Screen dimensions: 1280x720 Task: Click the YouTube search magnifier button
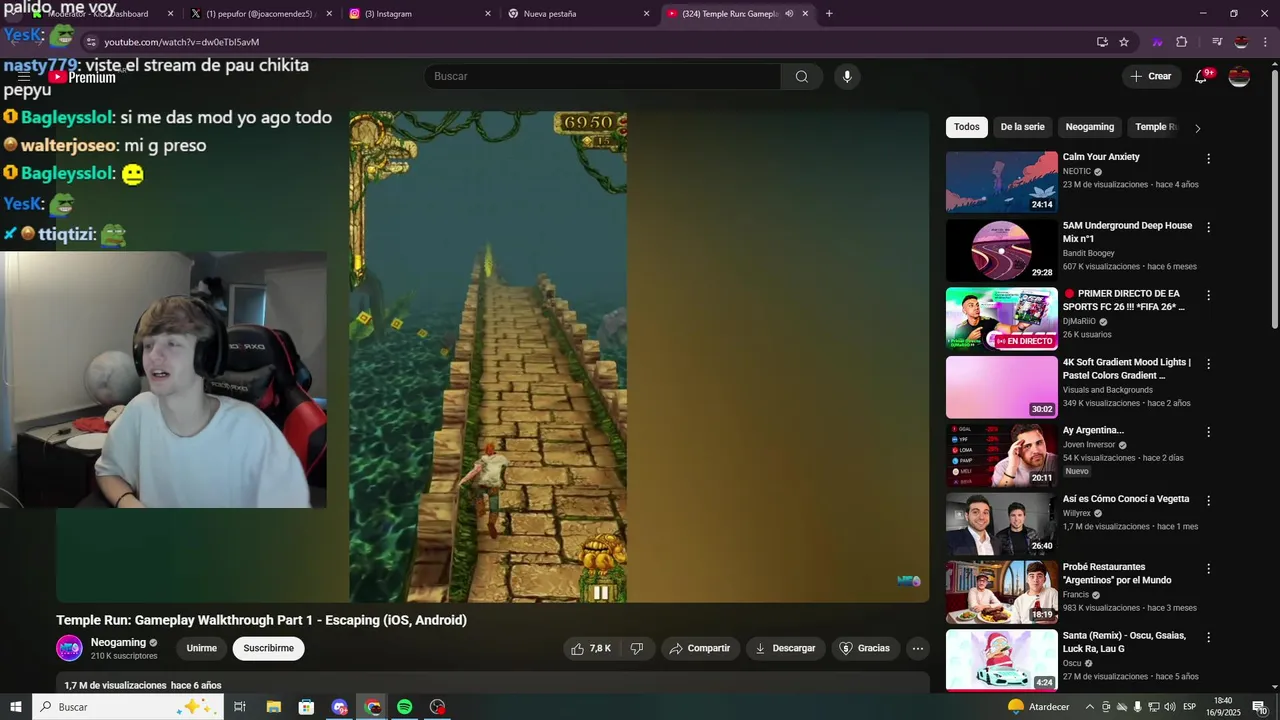[802, 77]
